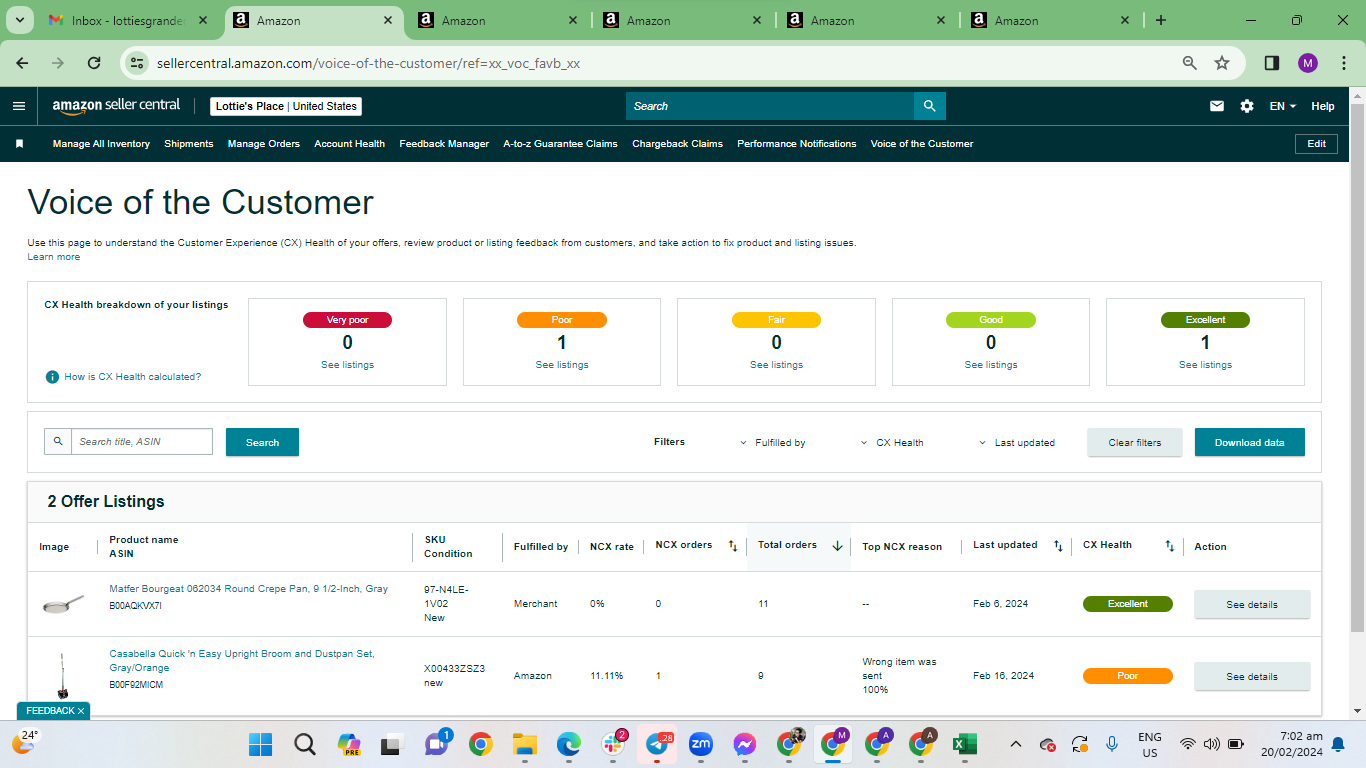Open the EN language dropdown
Image resolution: width=1366 pixels, height=768 pixels.
pos(1283,106)
